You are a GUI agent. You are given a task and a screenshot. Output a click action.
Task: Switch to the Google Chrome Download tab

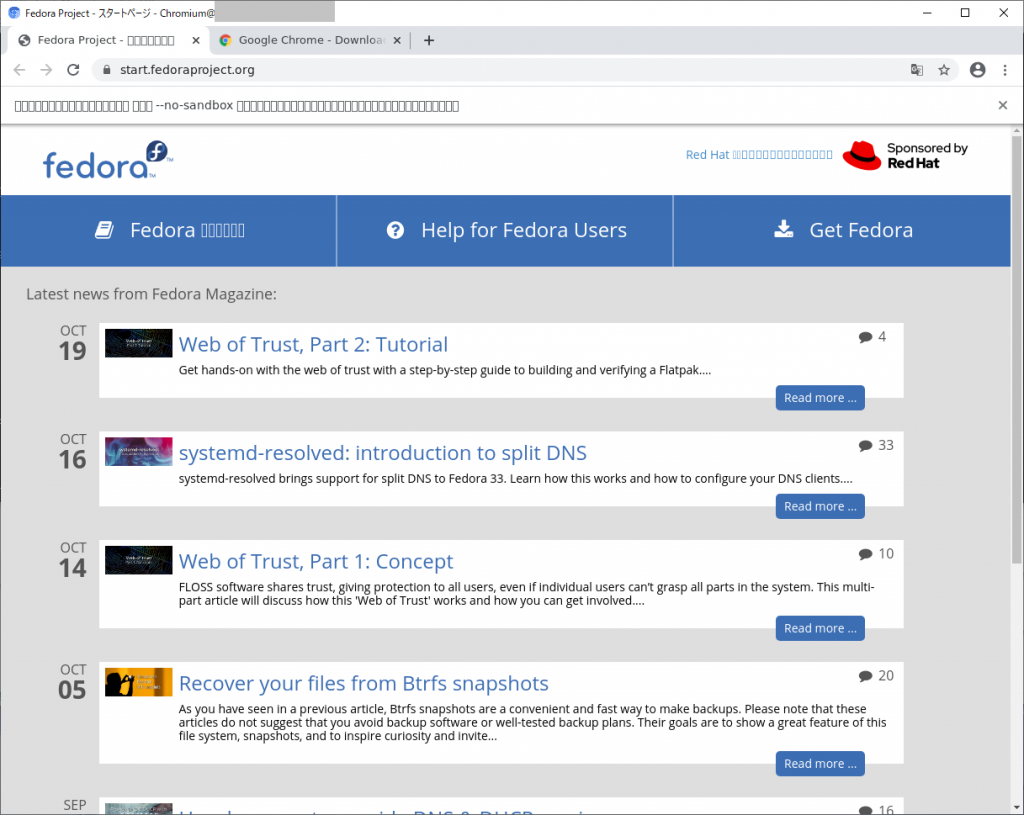coord(310,40)
